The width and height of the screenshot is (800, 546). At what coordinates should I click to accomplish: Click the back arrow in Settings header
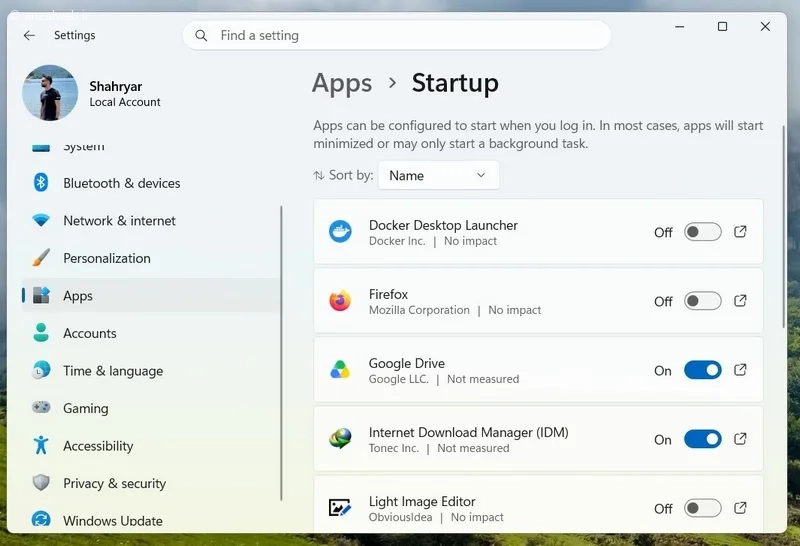click(29, 35)
